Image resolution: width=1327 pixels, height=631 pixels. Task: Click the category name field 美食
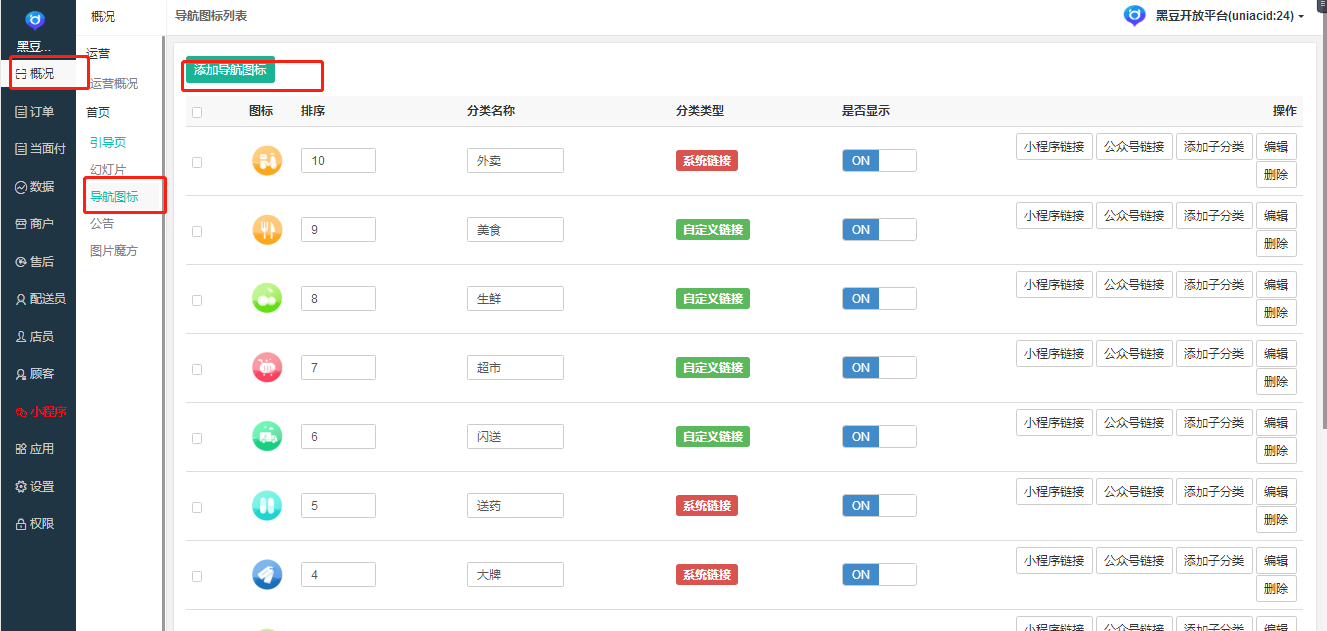[515, 229]
